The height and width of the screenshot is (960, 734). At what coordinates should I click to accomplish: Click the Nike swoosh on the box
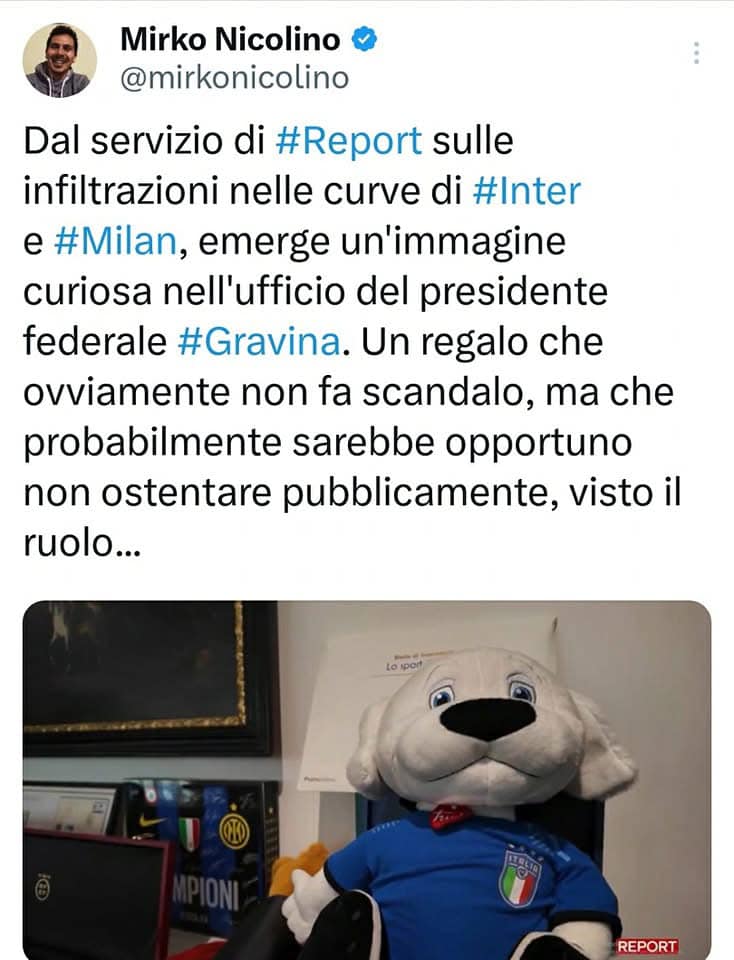tap(151, 822)
